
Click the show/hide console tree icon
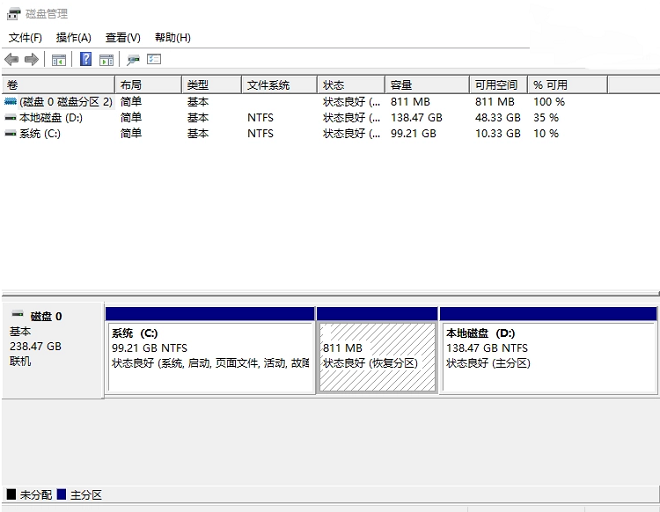point(59,60)
